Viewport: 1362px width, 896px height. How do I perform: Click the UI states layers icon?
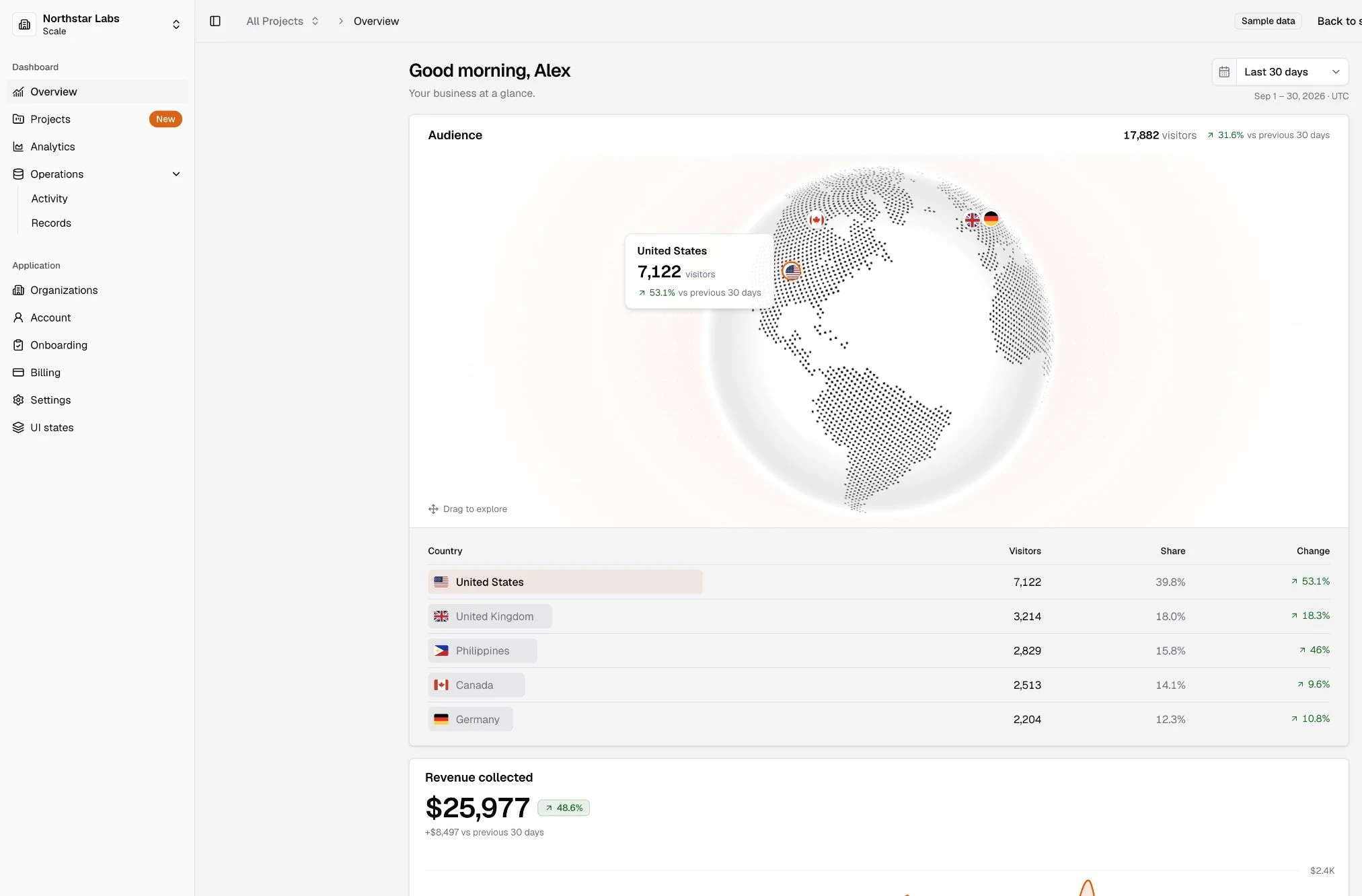tap(18, 428)
